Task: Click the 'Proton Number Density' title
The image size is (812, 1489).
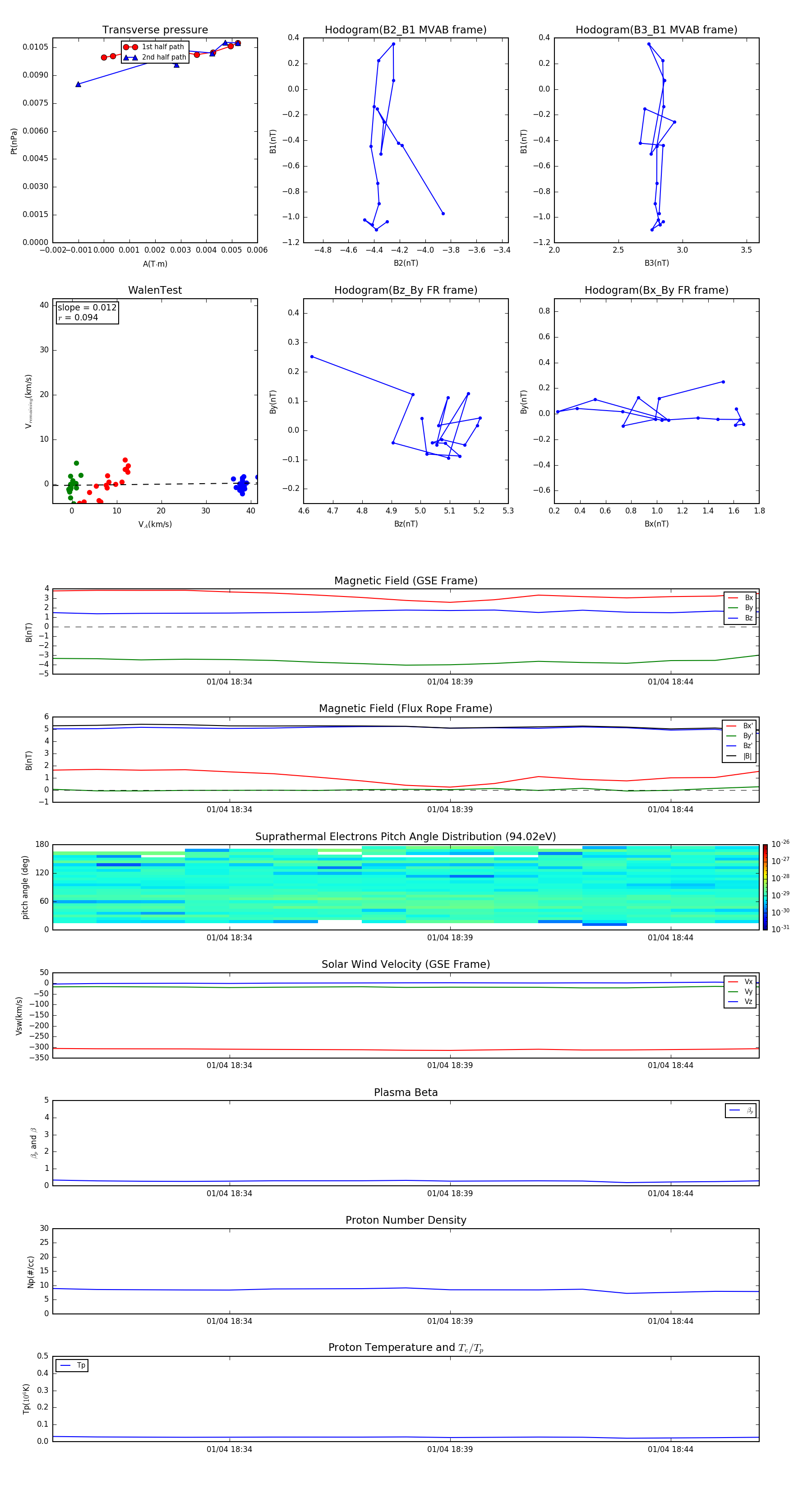Action: click(406, 1220)
